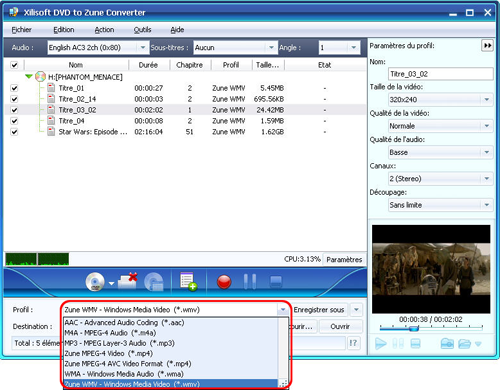
Task: Click the file icon of Titre_02_14
Action: click(x=51, y=99)
